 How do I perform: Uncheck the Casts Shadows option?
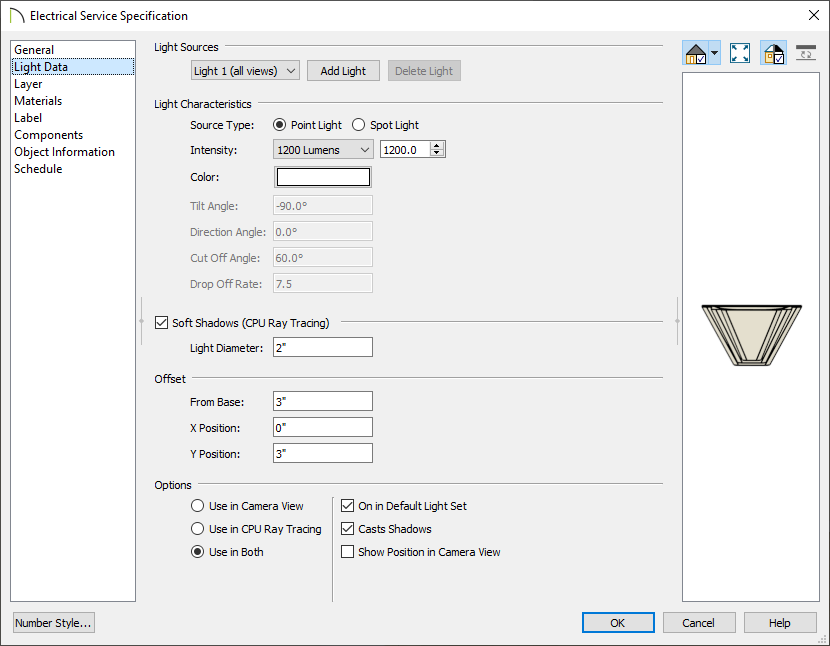(x=348, y=529)
